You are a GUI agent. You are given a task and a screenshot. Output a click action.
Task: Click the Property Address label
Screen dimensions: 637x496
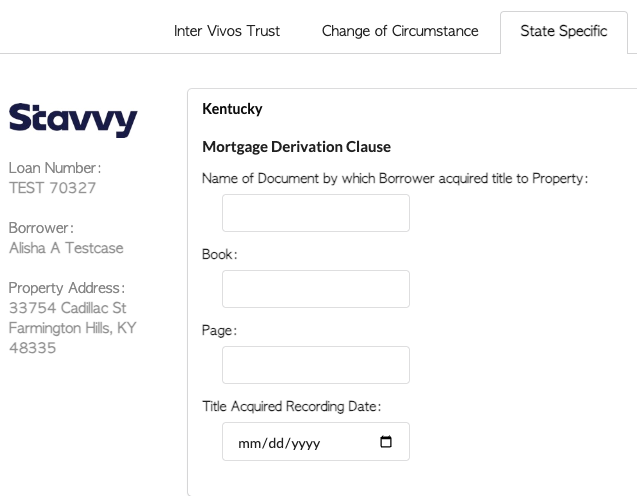67,288
